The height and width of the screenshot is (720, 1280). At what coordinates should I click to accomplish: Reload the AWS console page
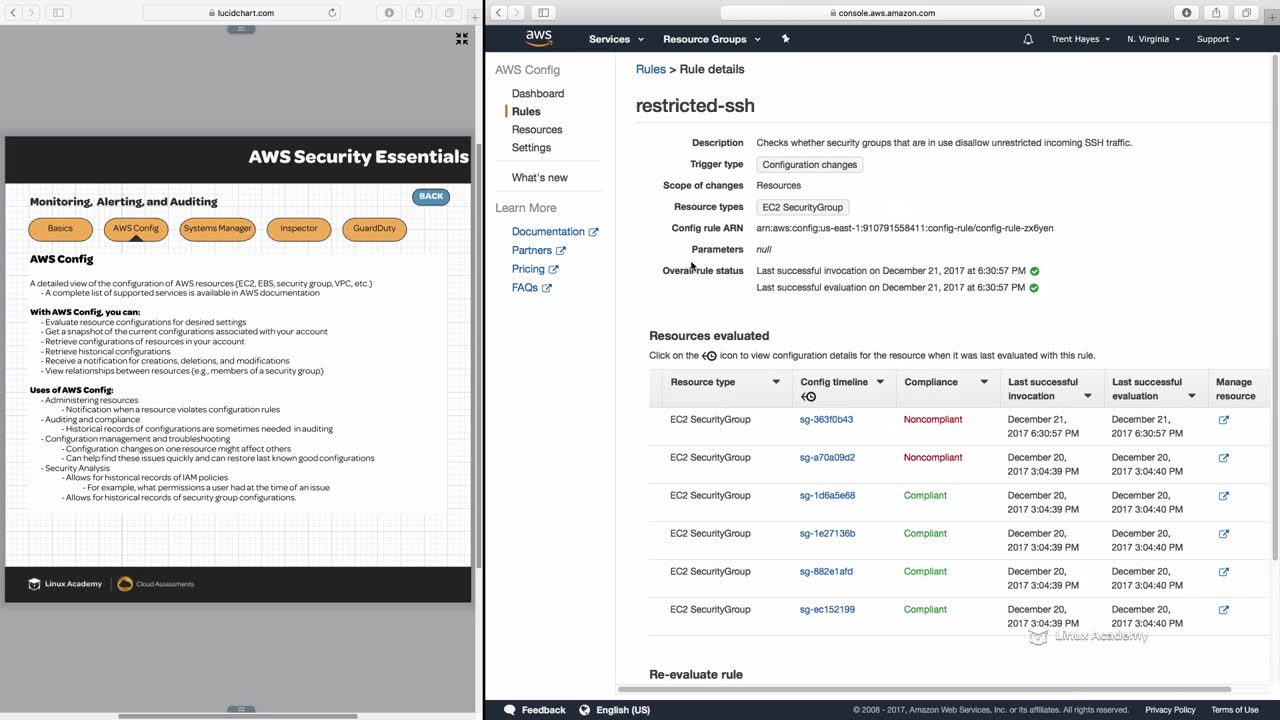click(1037, 13)
